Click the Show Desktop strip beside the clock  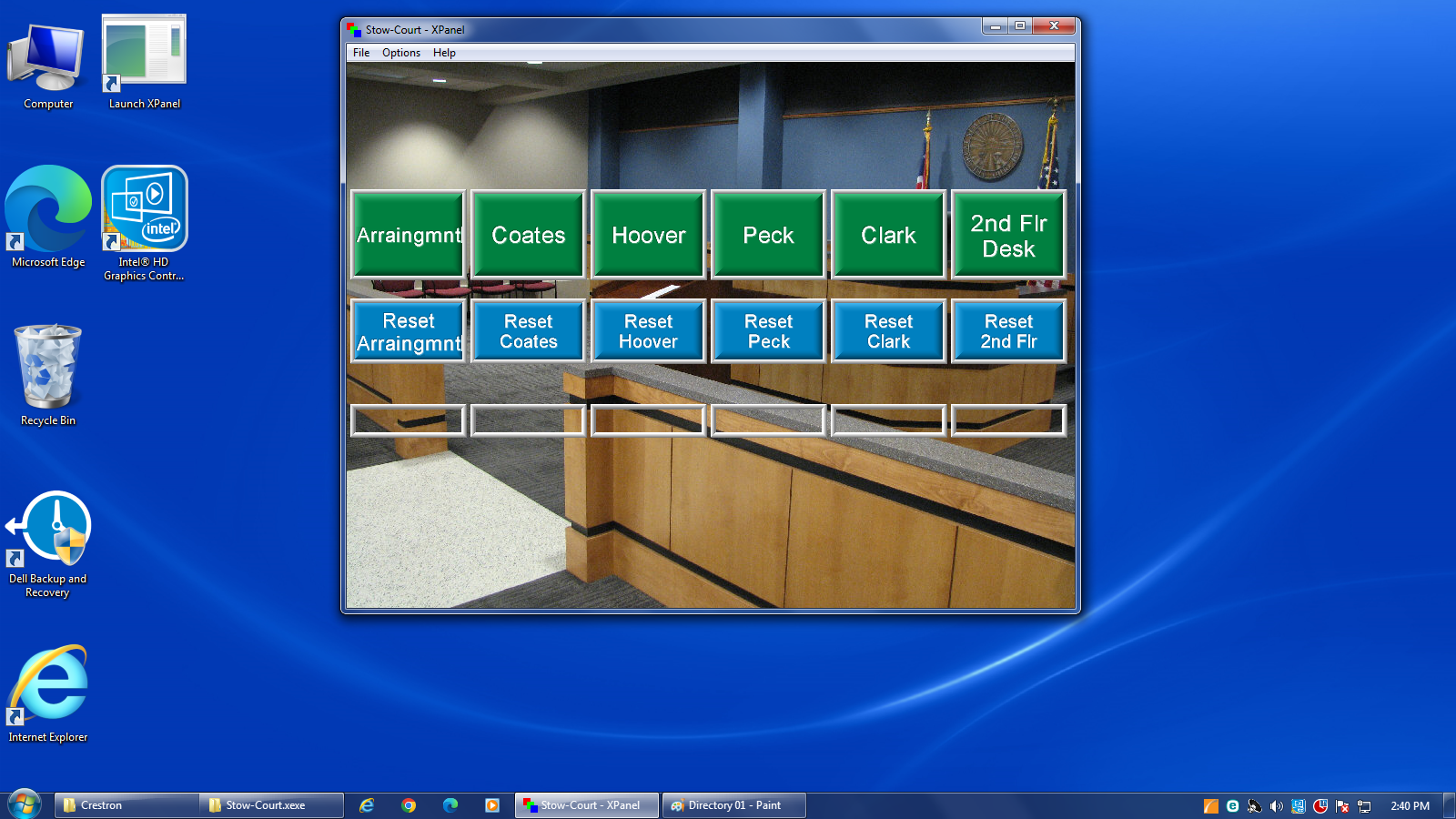click(1449, 805)
